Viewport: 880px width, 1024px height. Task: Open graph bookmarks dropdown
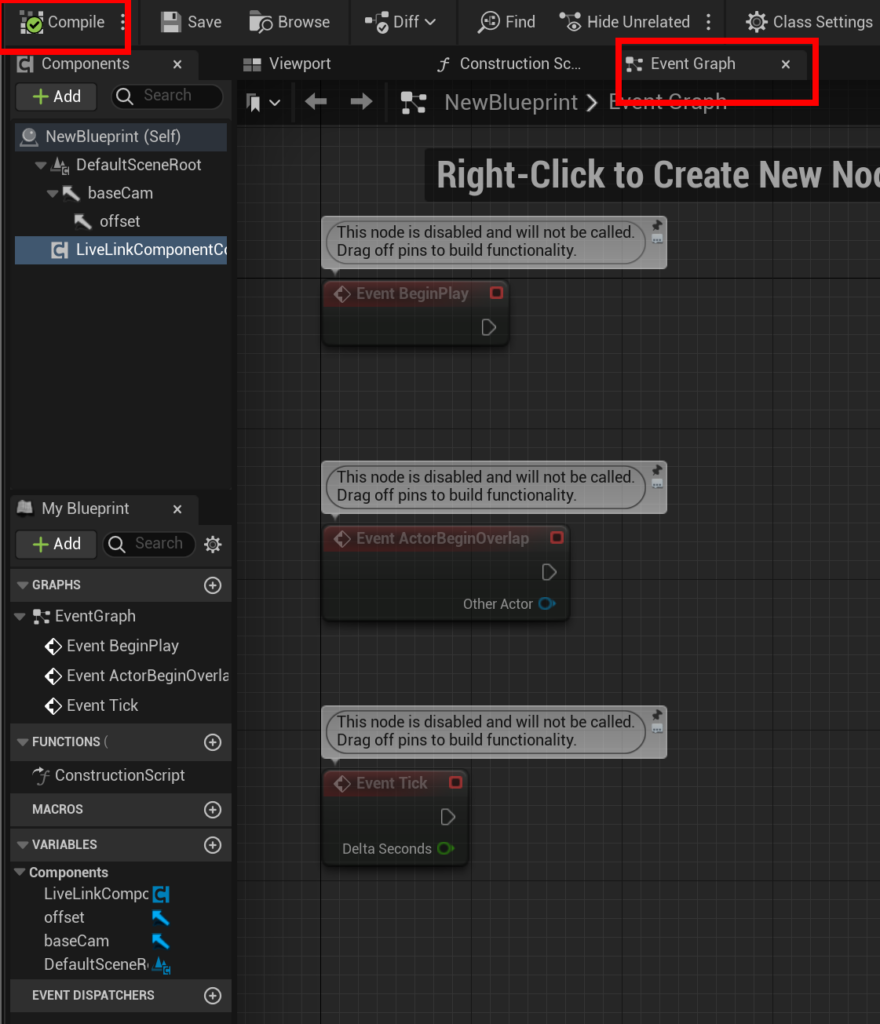coord(263,103)
